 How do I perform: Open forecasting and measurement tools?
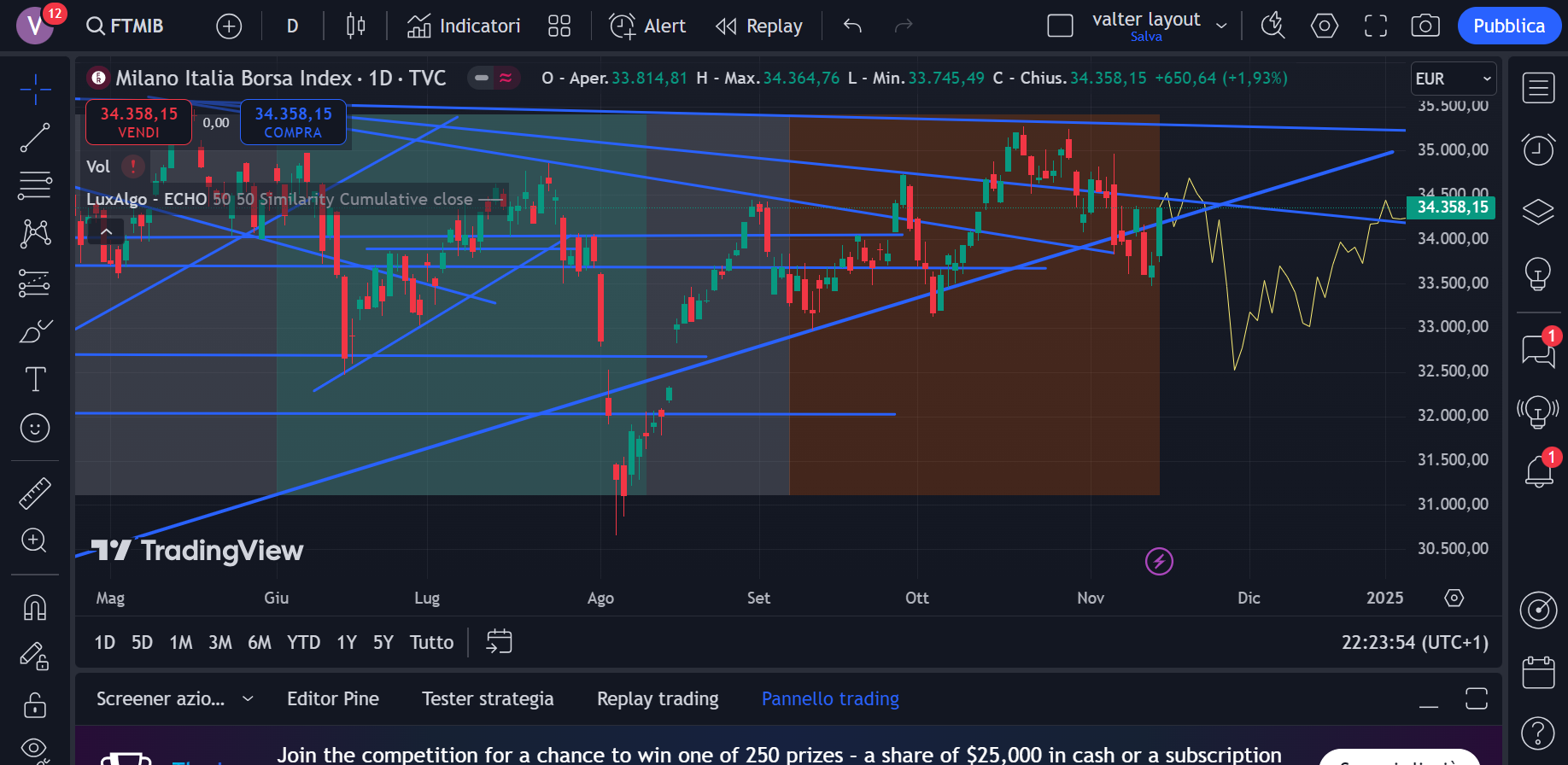pyautogui.click(x=35, y=283)
